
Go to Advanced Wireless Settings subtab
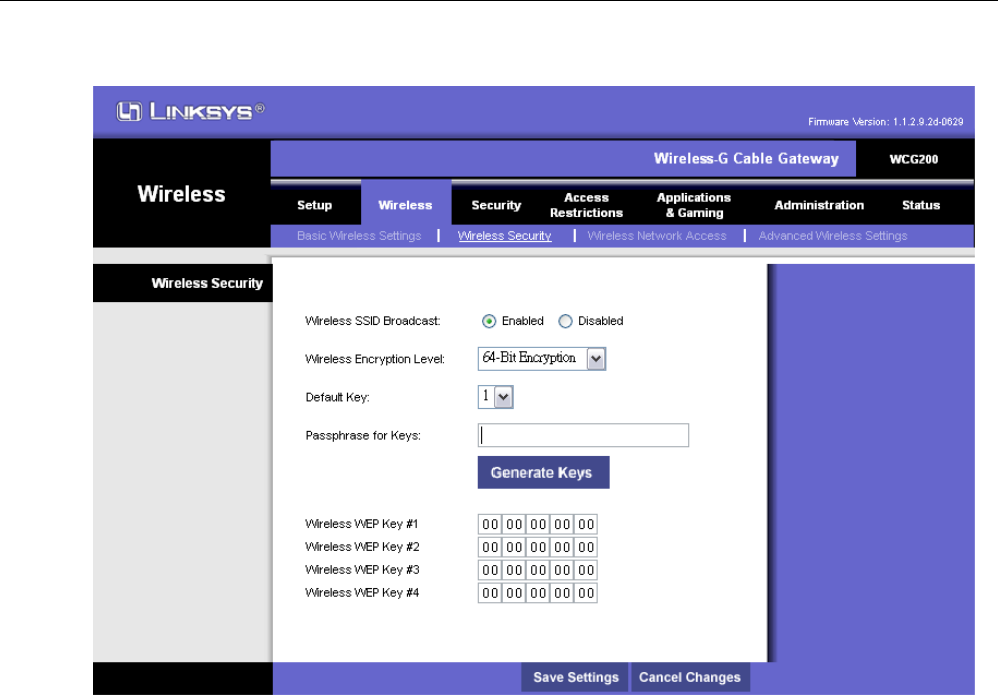[833, 236]
